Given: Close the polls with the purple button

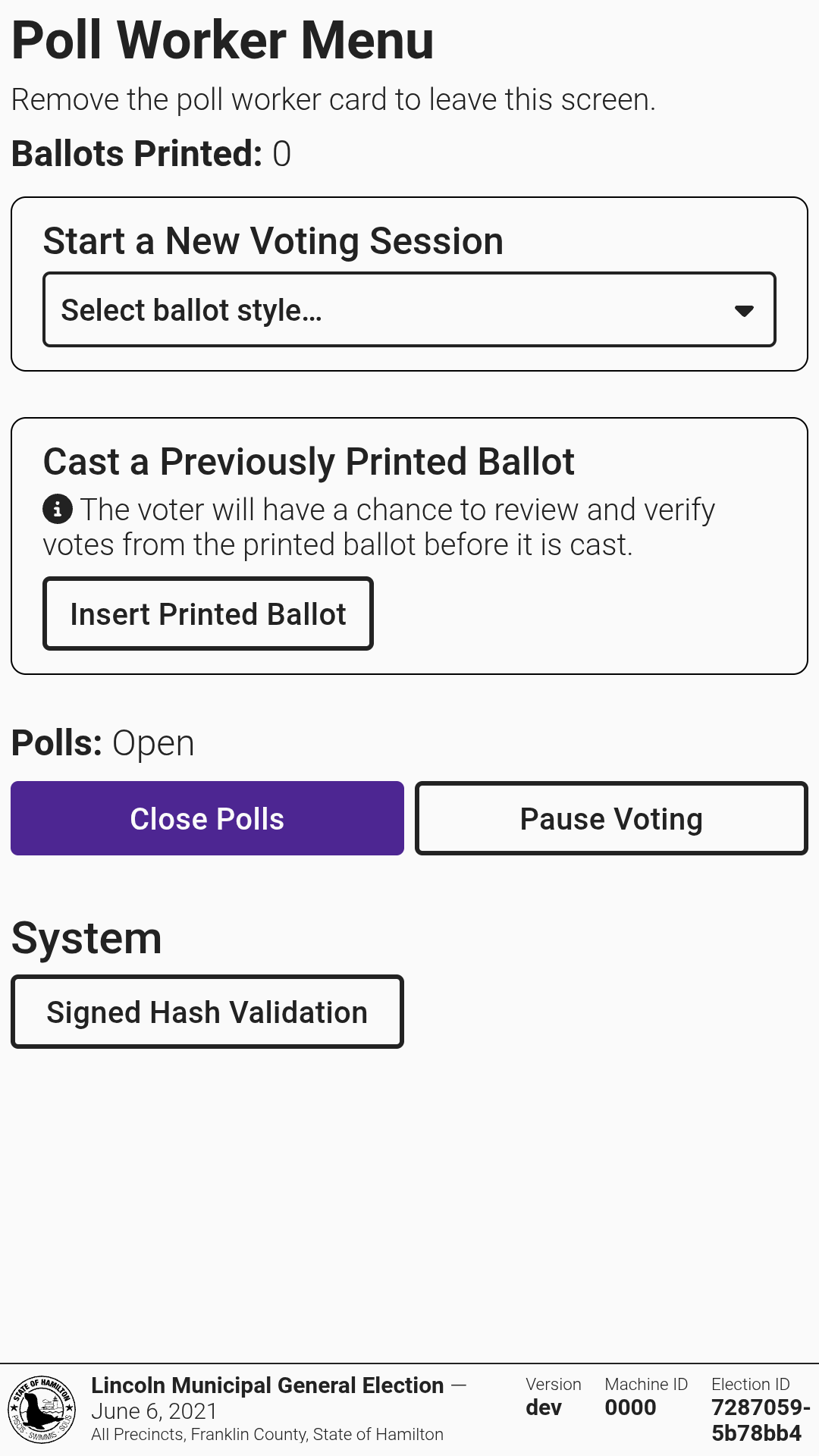Looking at the screenshot, I should 207,818.
